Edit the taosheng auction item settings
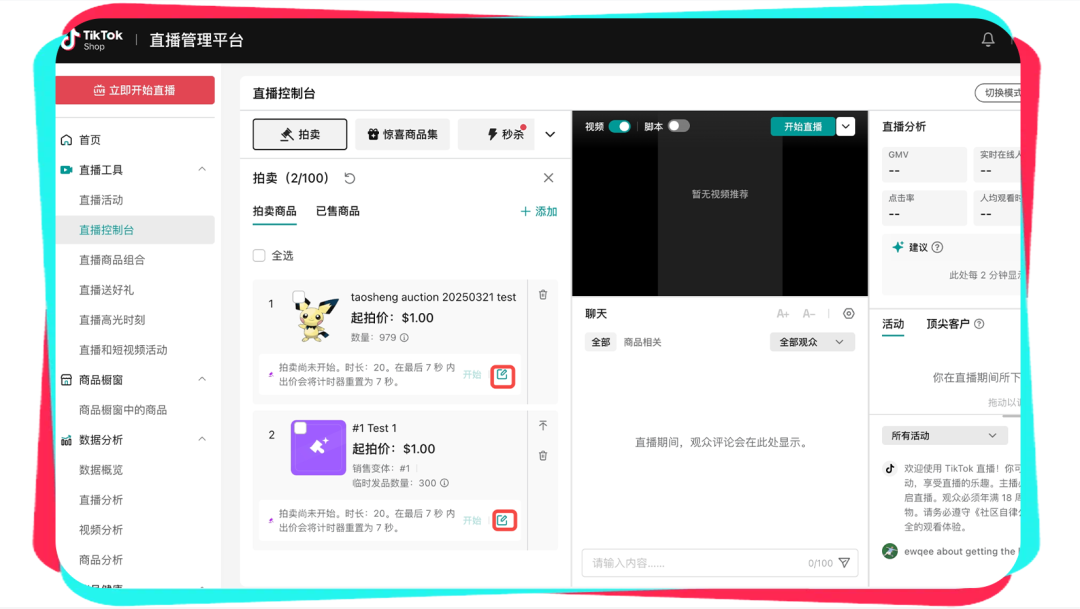Screen dimensions: 1080x609 pos(503,375)
